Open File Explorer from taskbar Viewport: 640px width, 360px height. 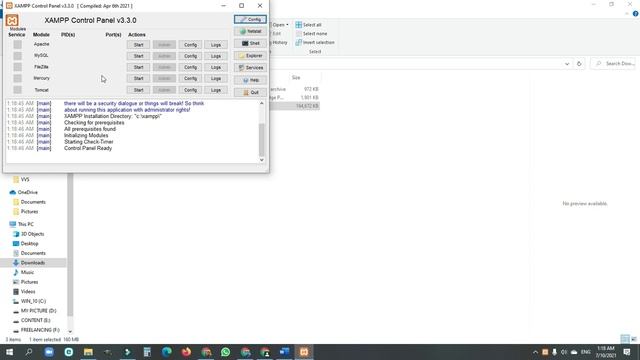[88, 352]
